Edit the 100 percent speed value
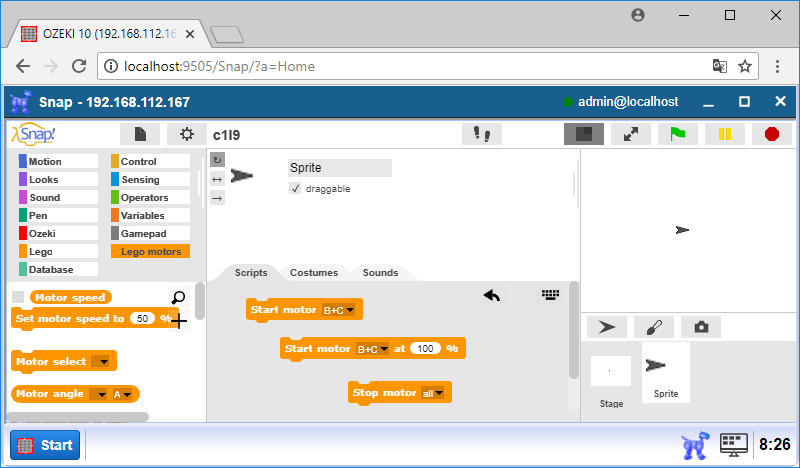The image size is (800, 468). [x=425, y=349]
